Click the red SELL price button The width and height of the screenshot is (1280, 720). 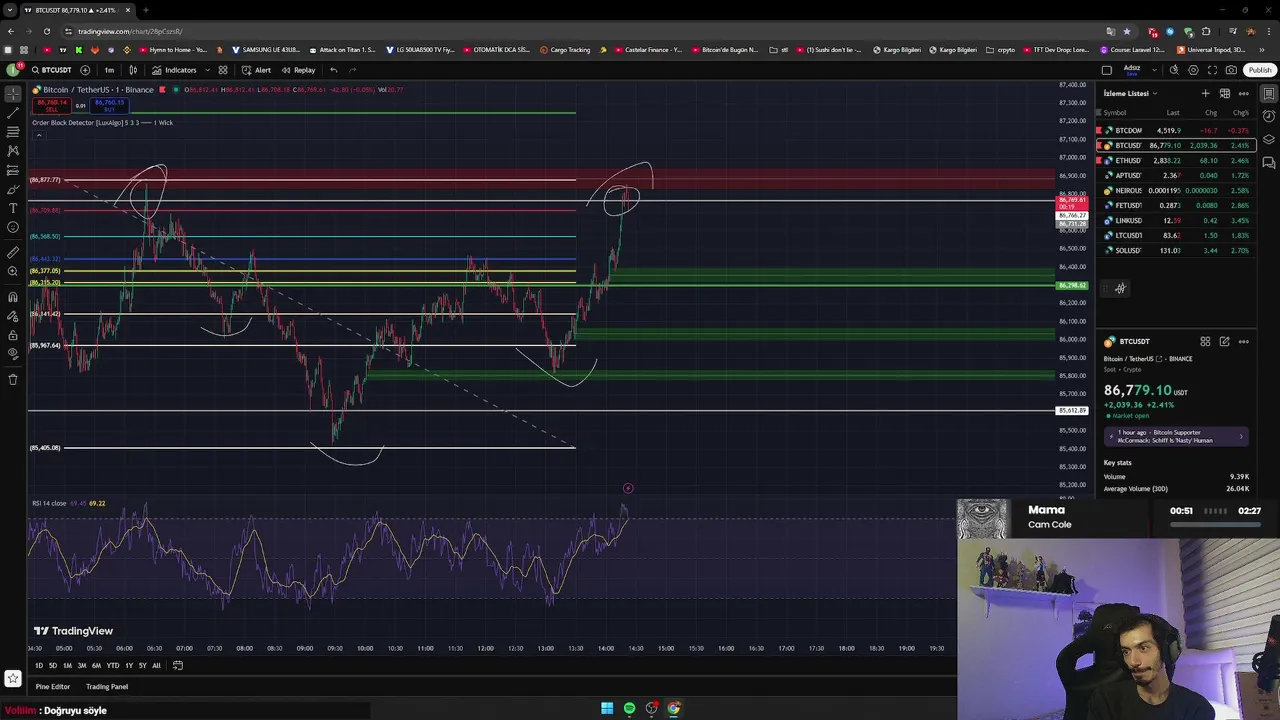click(53, 104)
